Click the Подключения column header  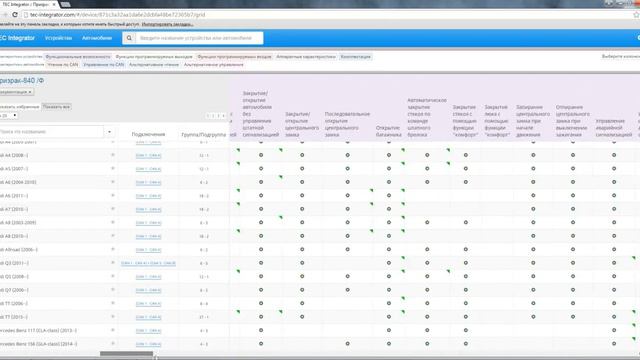click(x=148, y=134)
